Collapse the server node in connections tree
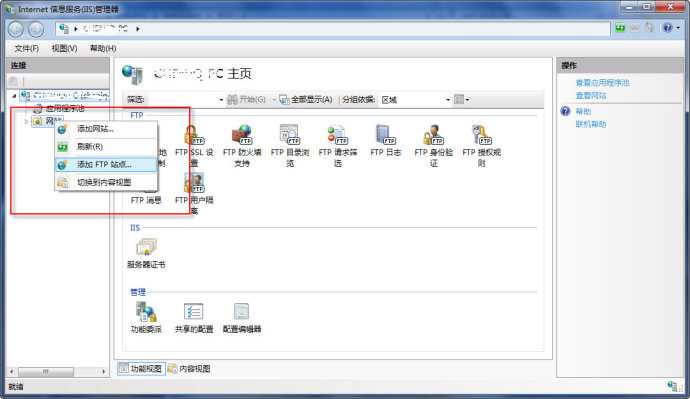 click(14, 95)
